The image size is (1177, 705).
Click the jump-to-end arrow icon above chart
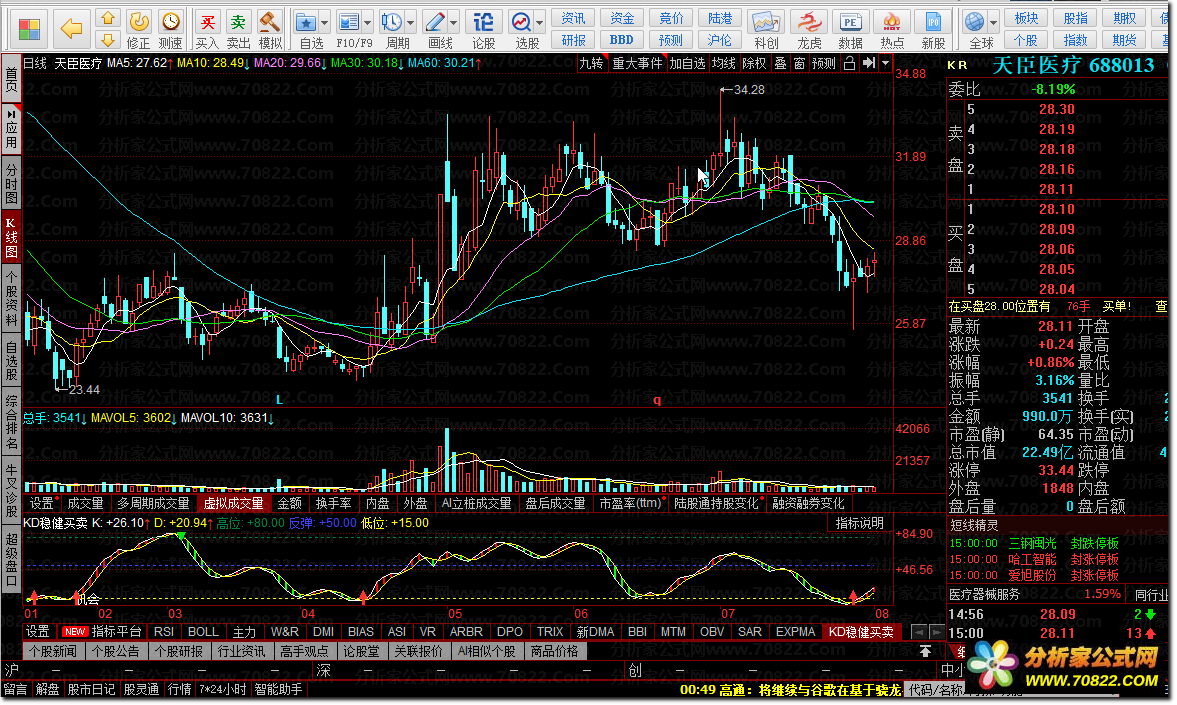(x=868, y=63)
